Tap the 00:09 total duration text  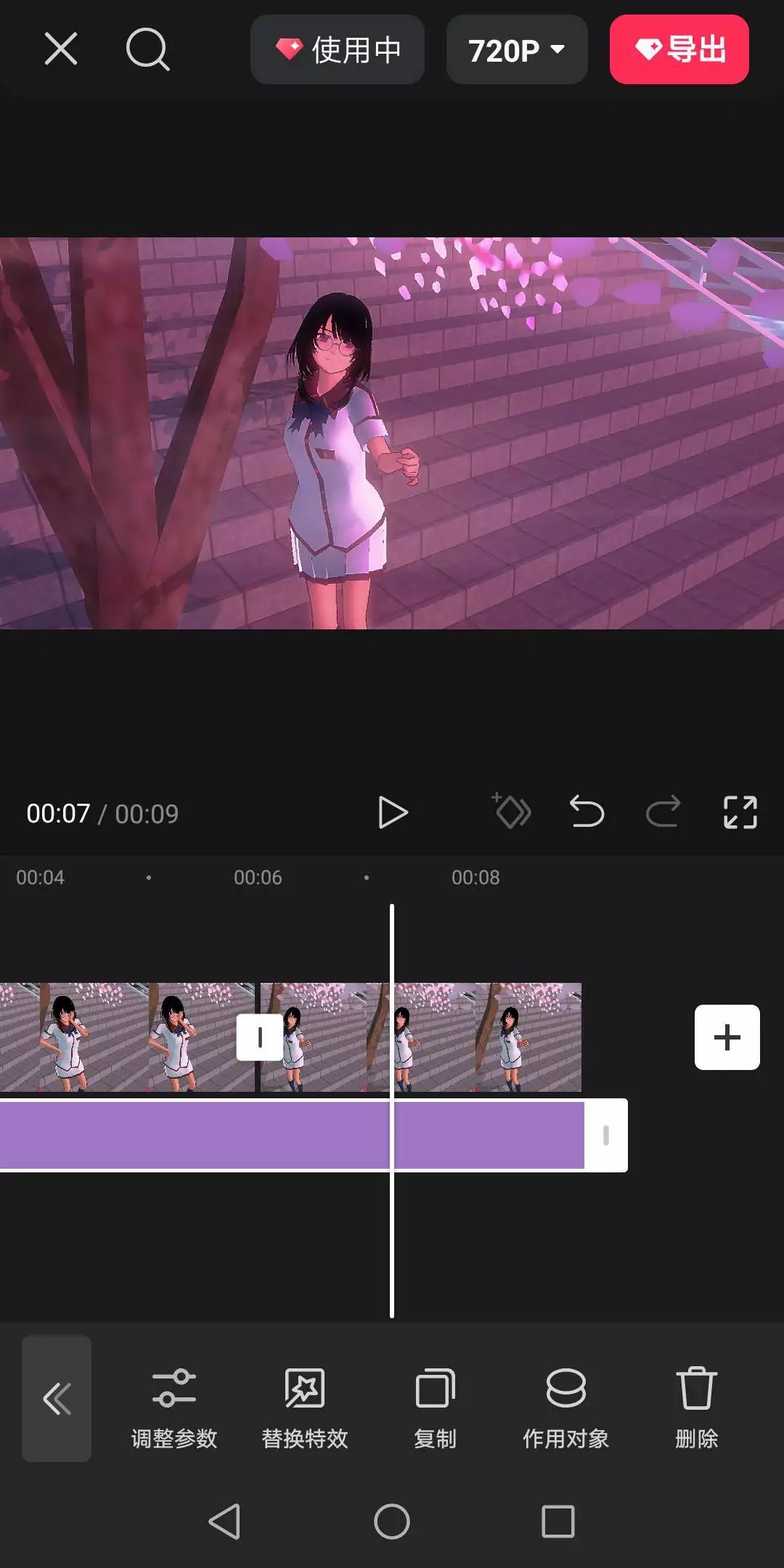coord(147,814)
